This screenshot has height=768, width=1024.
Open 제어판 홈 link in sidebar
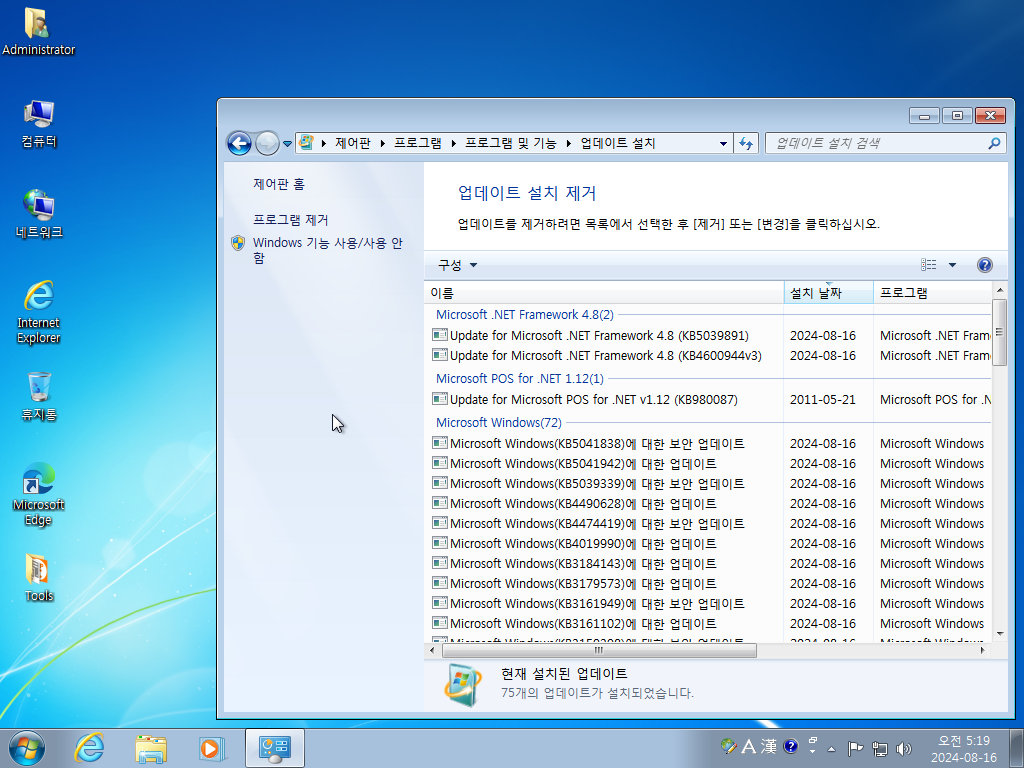click(279, 184)
